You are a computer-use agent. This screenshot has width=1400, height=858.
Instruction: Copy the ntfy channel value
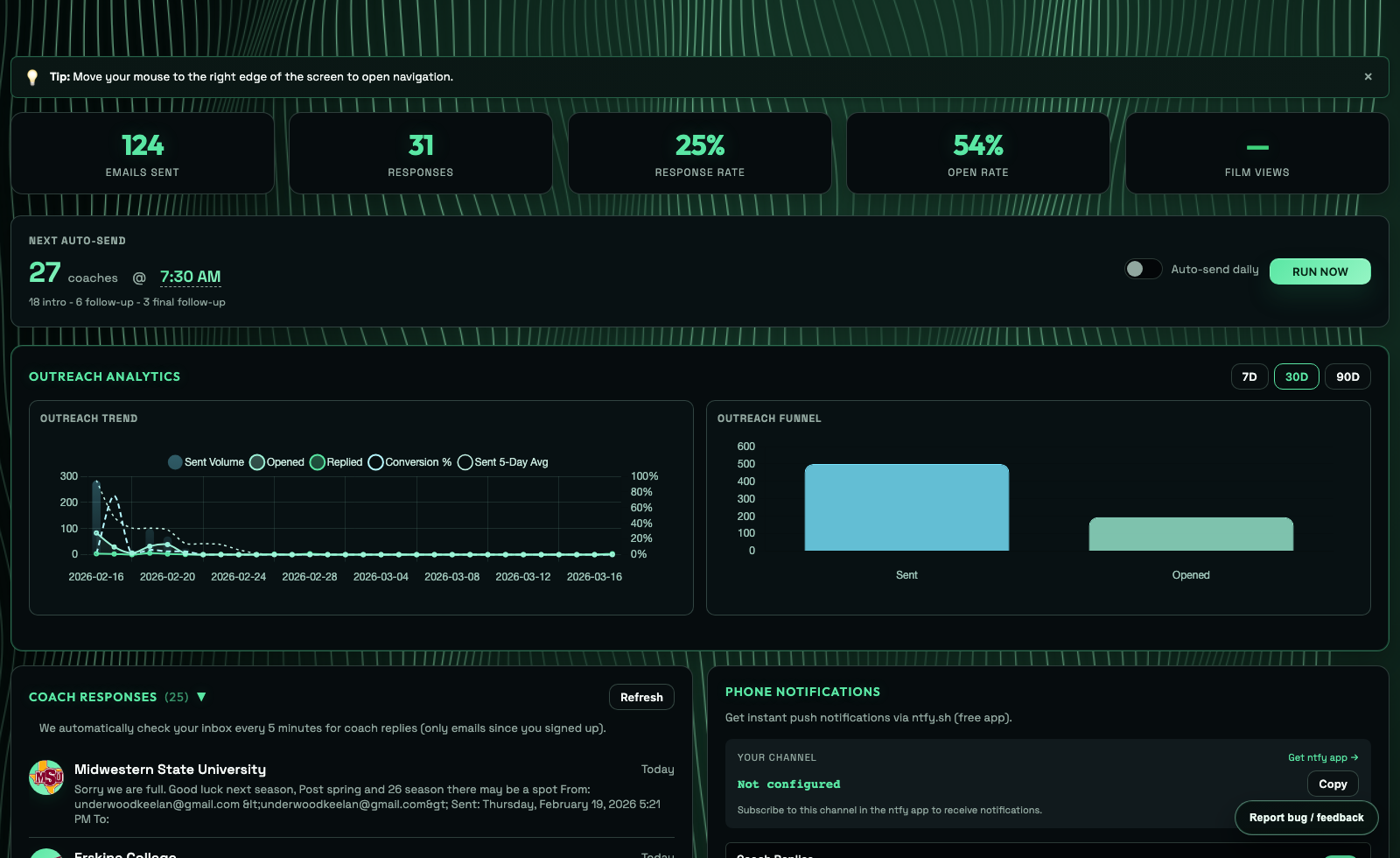coord(1333,784)
